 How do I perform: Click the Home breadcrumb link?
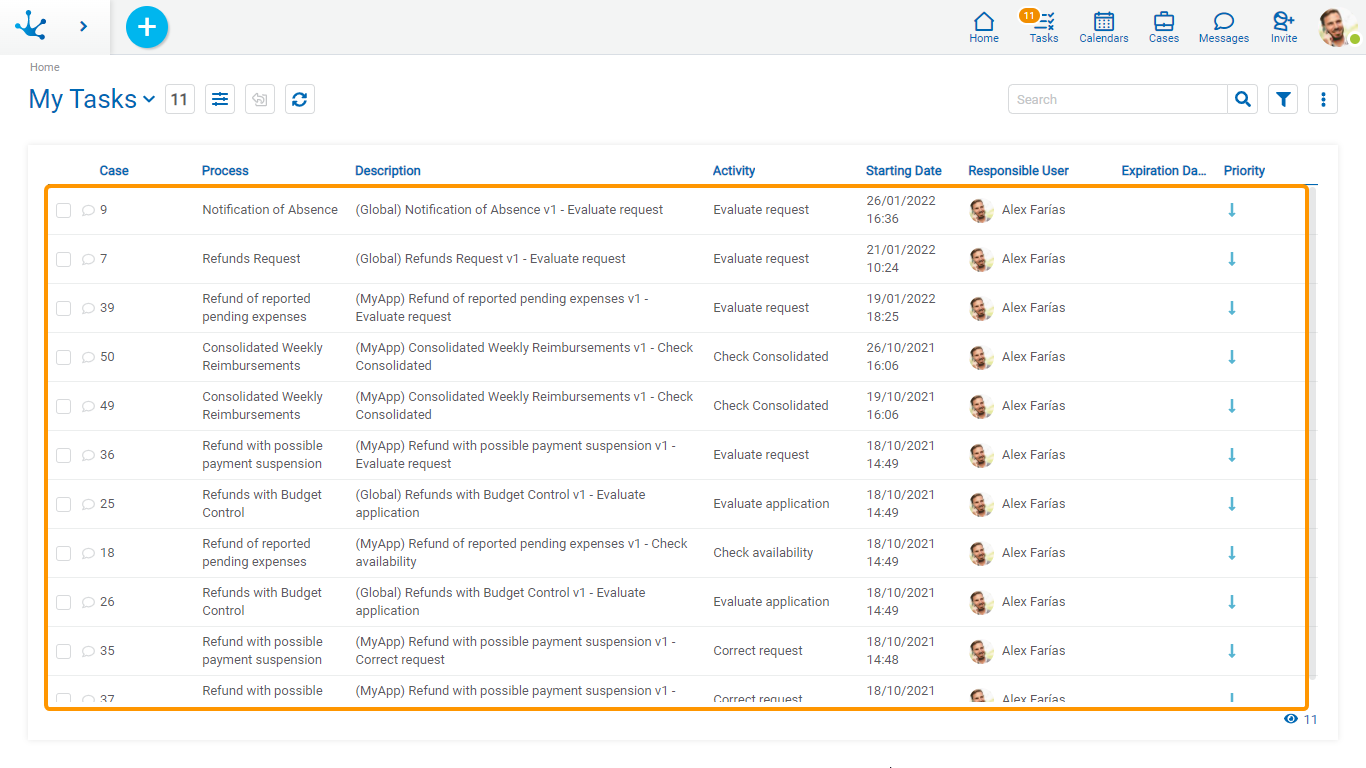coord(45,67)
